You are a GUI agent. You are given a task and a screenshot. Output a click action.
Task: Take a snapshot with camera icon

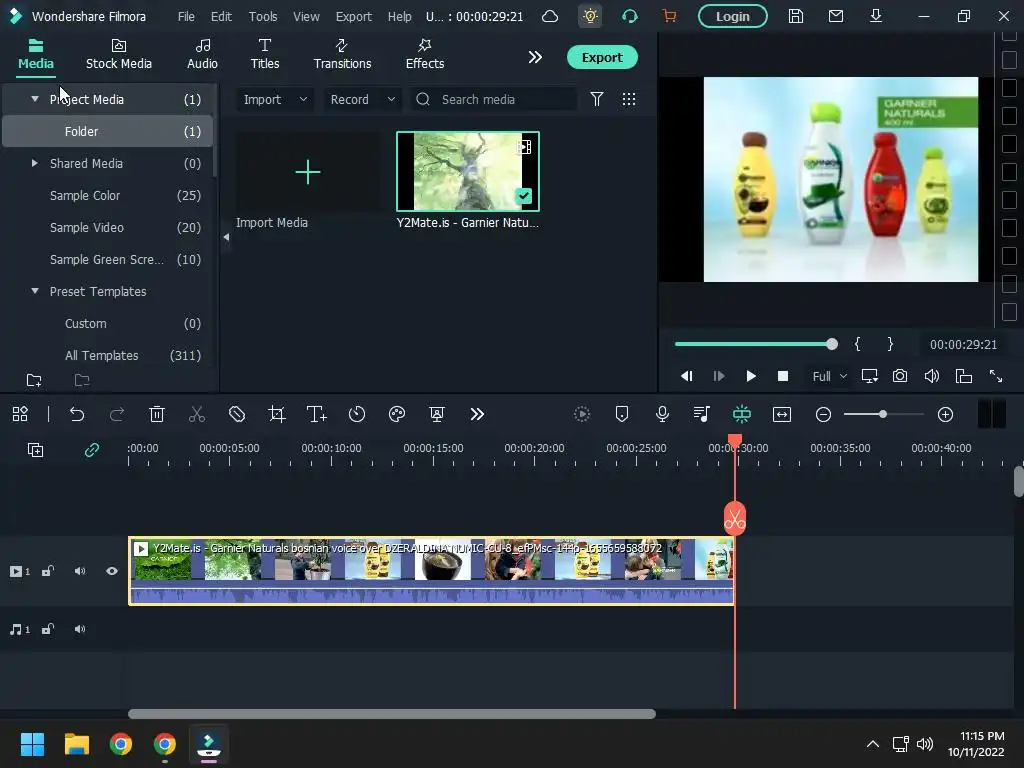(x=900, y=376)
